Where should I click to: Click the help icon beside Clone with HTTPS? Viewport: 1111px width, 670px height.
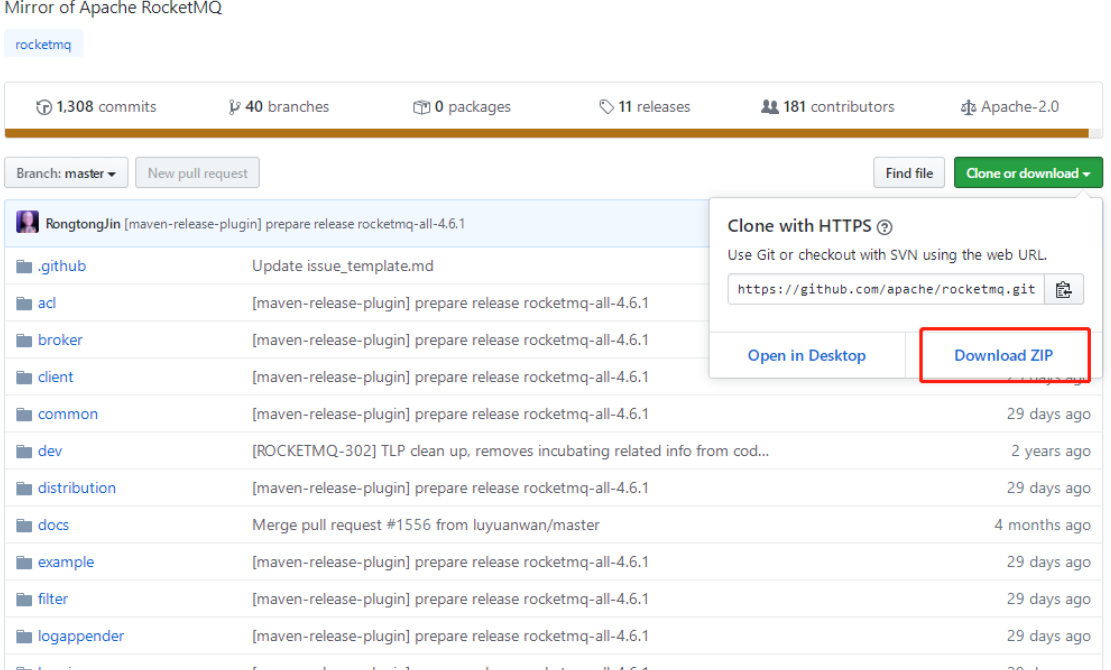click(x=884, y=227)
